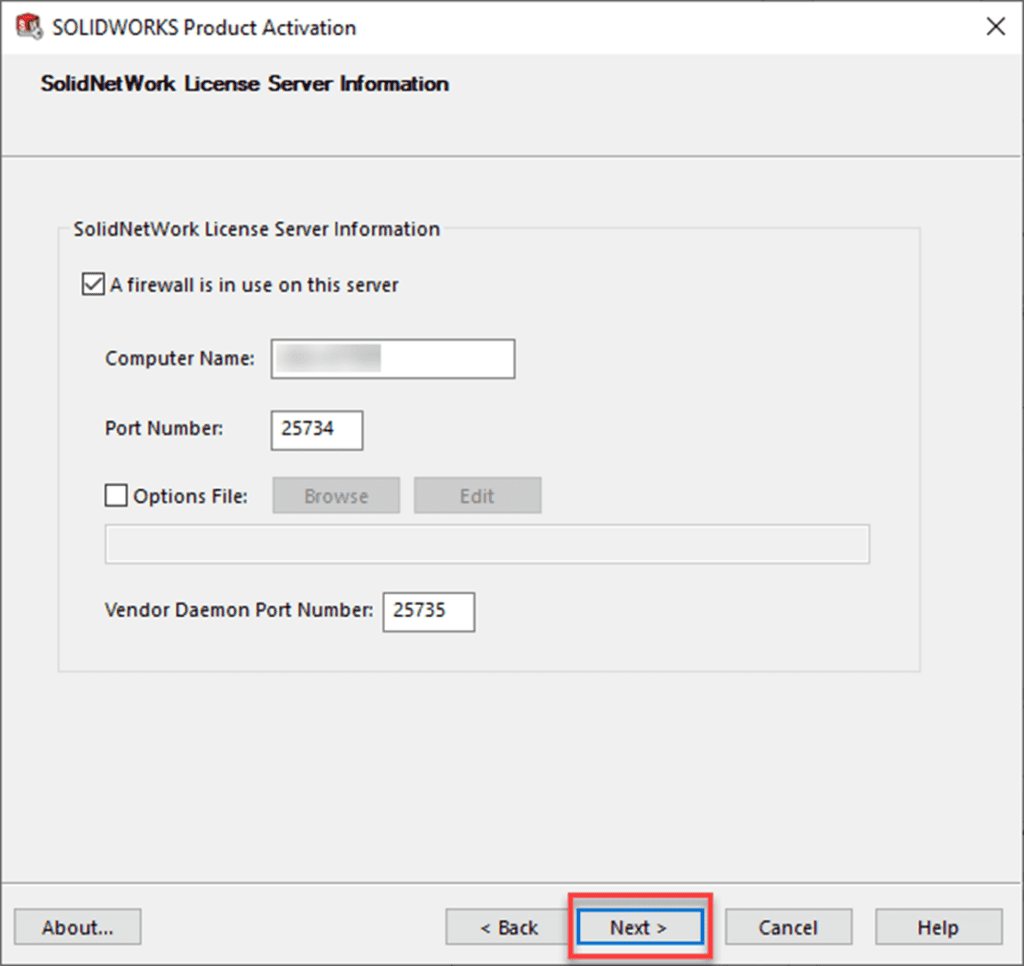
Task: Click the group box frame title
Action: tap(256, 229)
